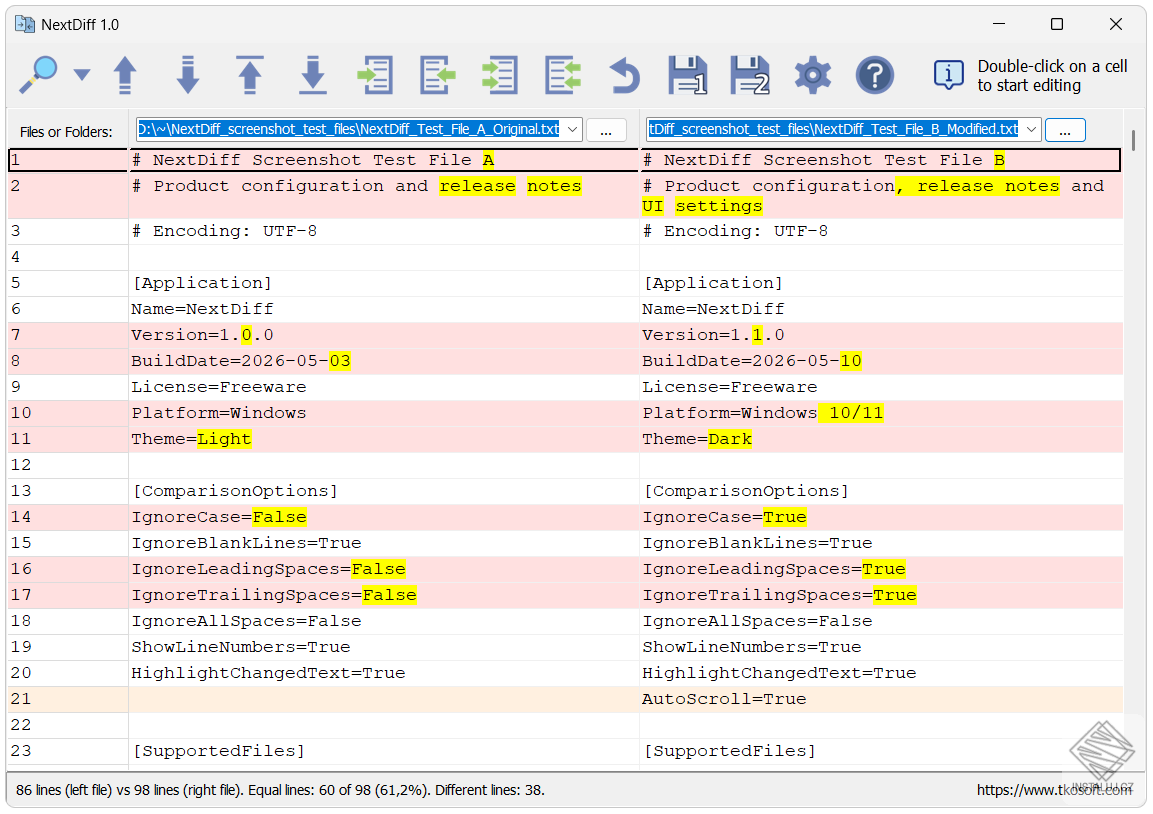Select left 'IgnoreAllSpaces=False' cell

coord(383,621)
